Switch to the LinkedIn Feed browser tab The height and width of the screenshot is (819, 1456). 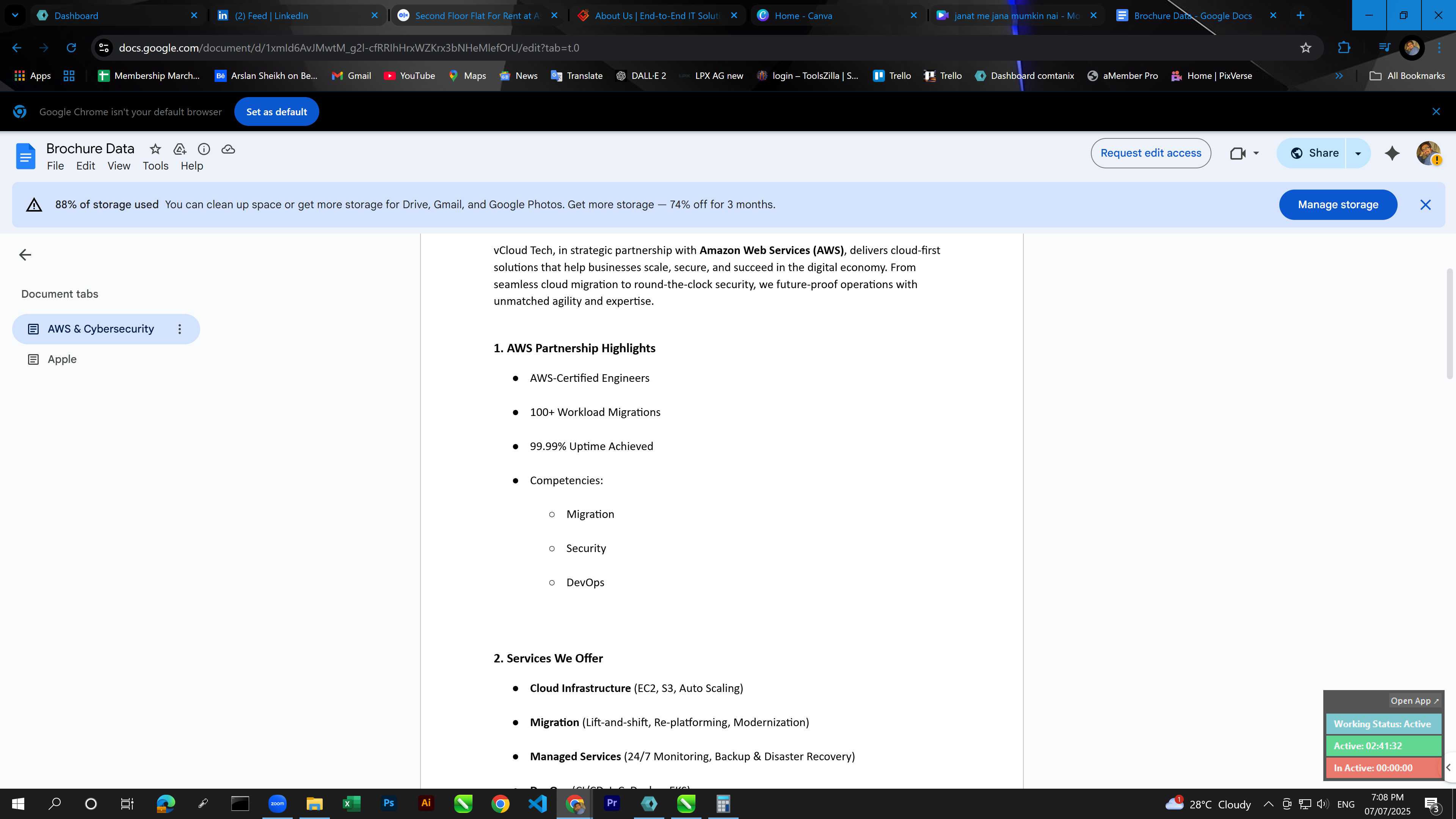click(298, 15)
